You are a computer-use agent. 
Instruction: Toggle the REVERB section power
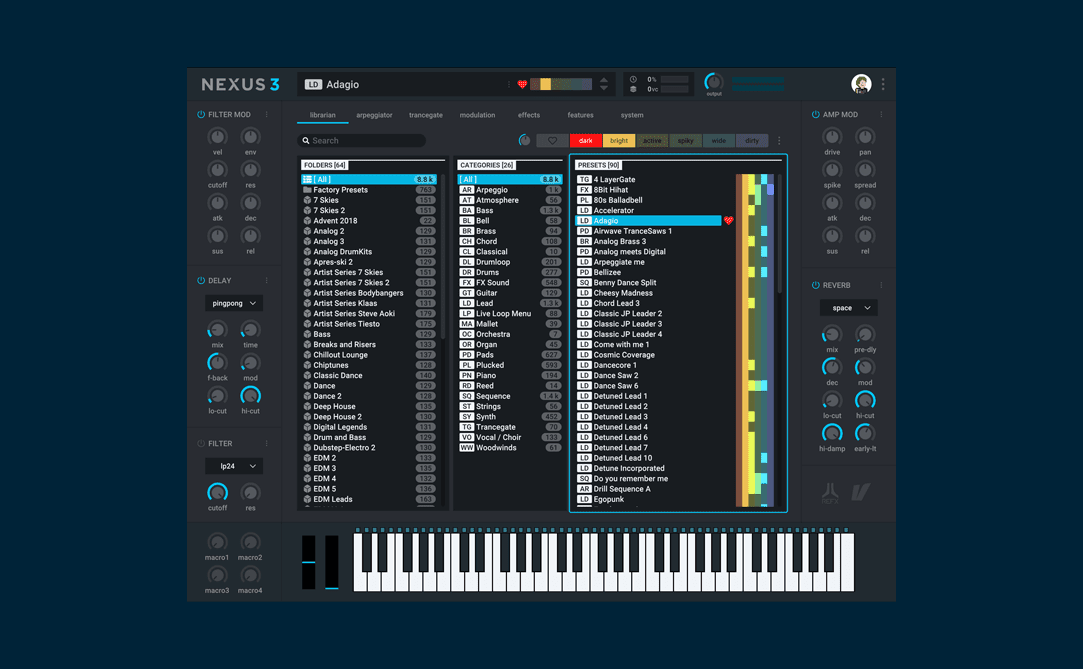coord(815,284)
